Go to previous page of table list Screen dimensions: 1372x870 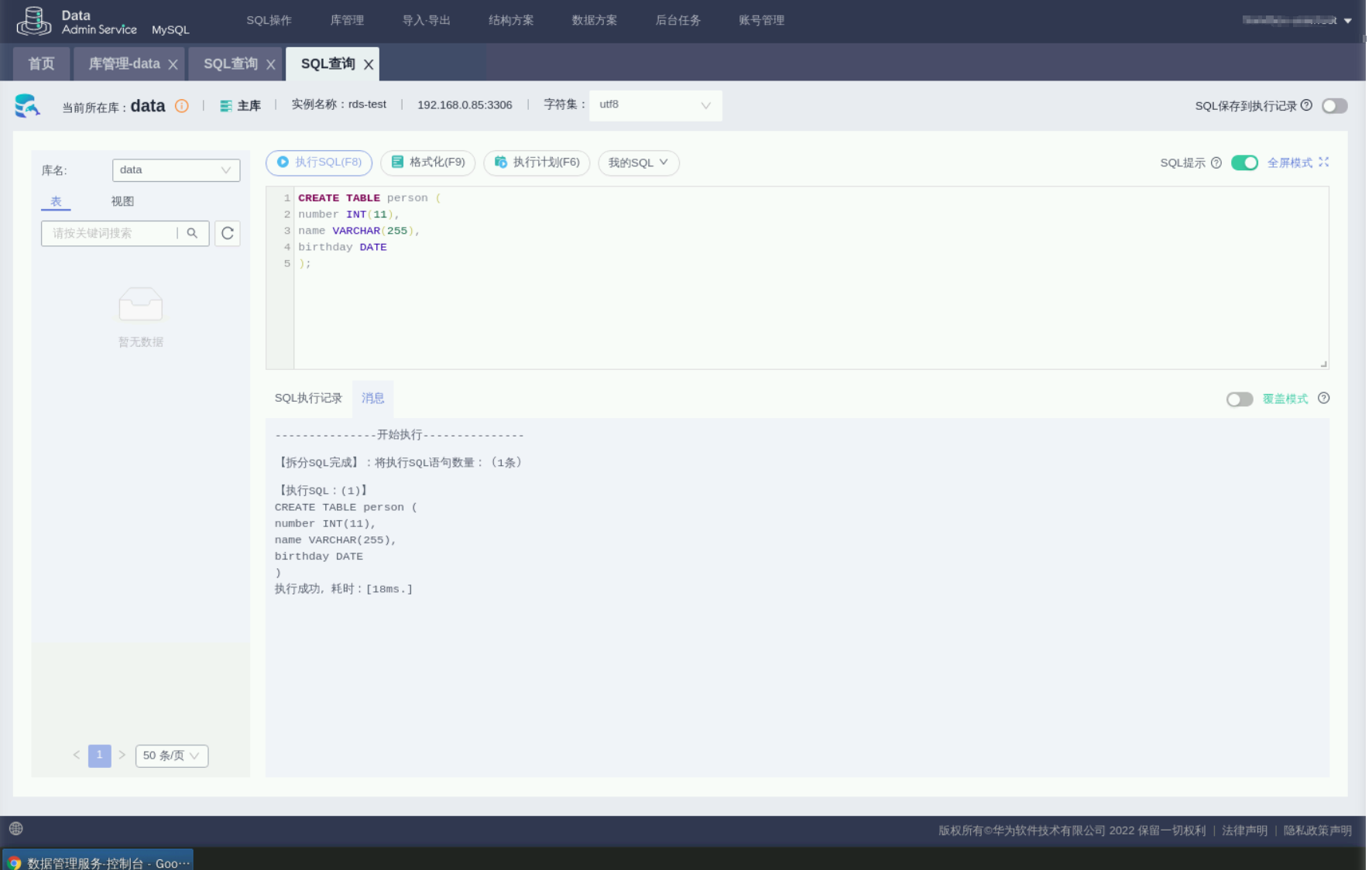[x=76, y=755]
